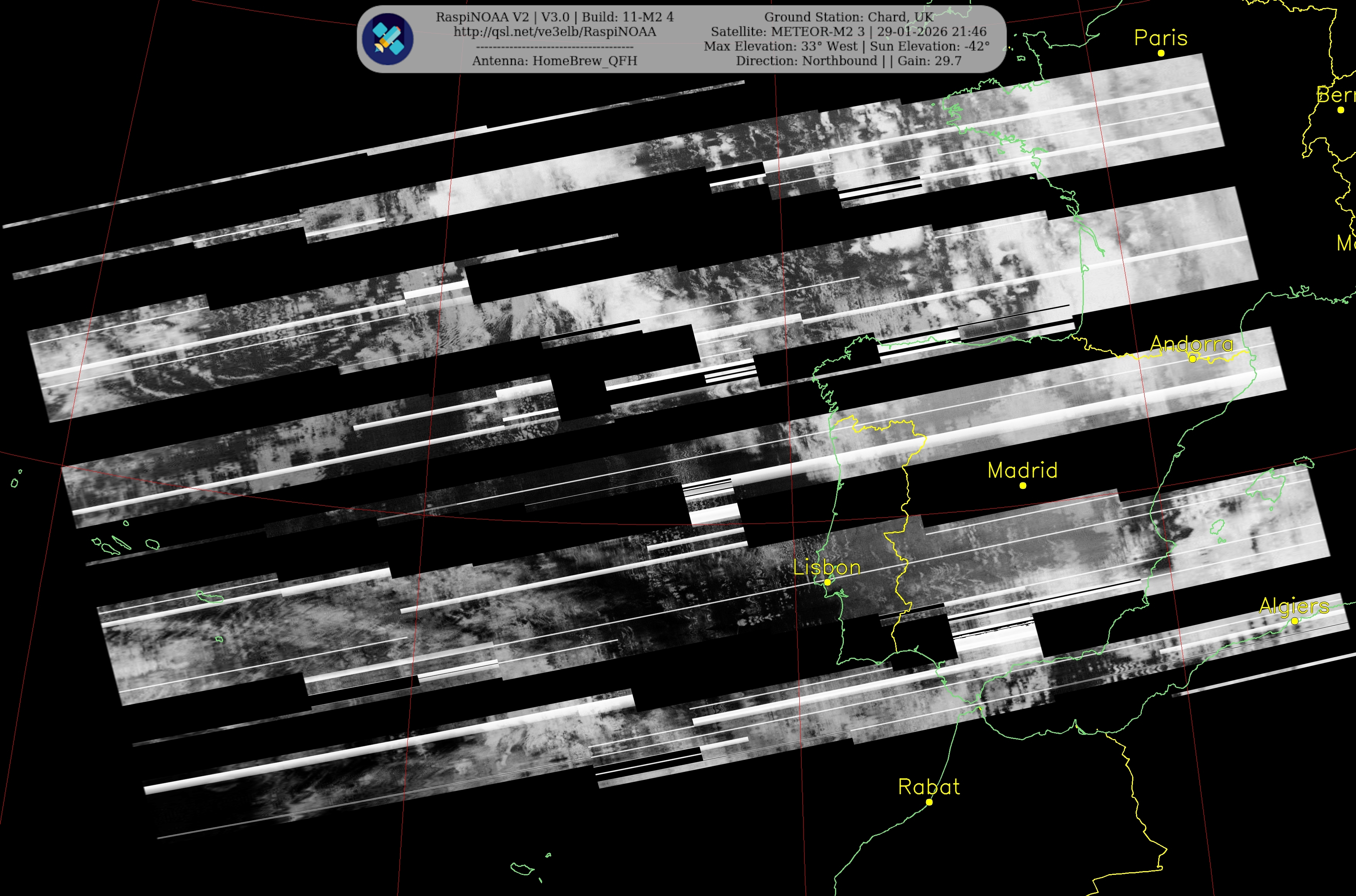Click the Lisbon city label
The height and width of the screenshot is (896, 1356).
pyautogui.click(x=827, y=568)
